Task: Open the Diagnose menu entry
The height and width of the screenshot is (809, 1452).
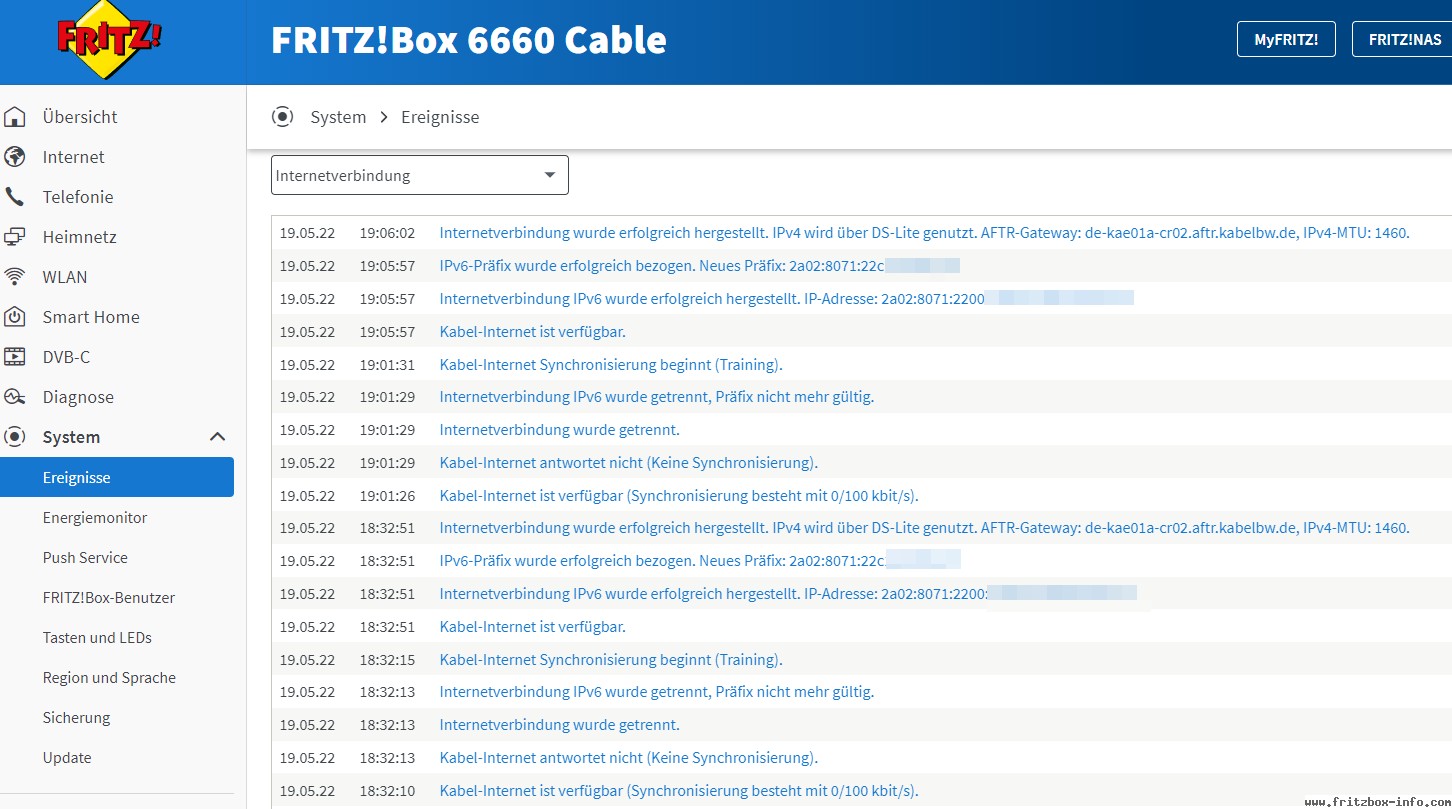Action: (x=78, y=397)
